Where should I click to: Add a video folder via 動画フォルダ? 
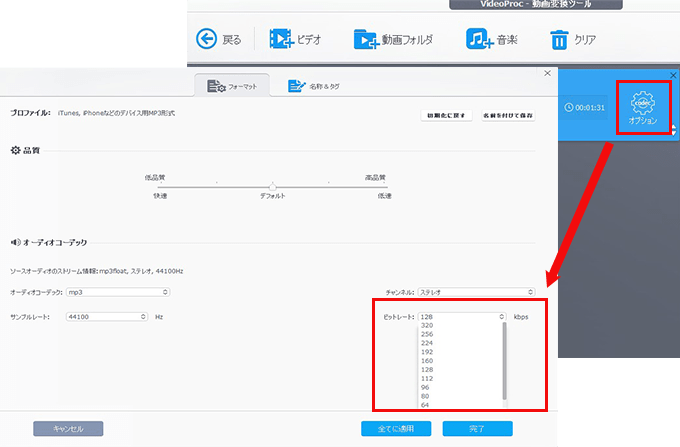[366, 39]
